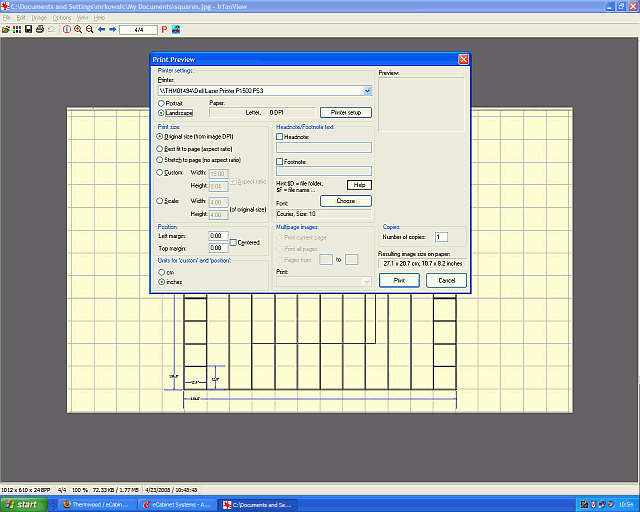Close the Print Preview dialog
Screen dimensions: 640x512
pyautogui.click(x=464, y=60)
